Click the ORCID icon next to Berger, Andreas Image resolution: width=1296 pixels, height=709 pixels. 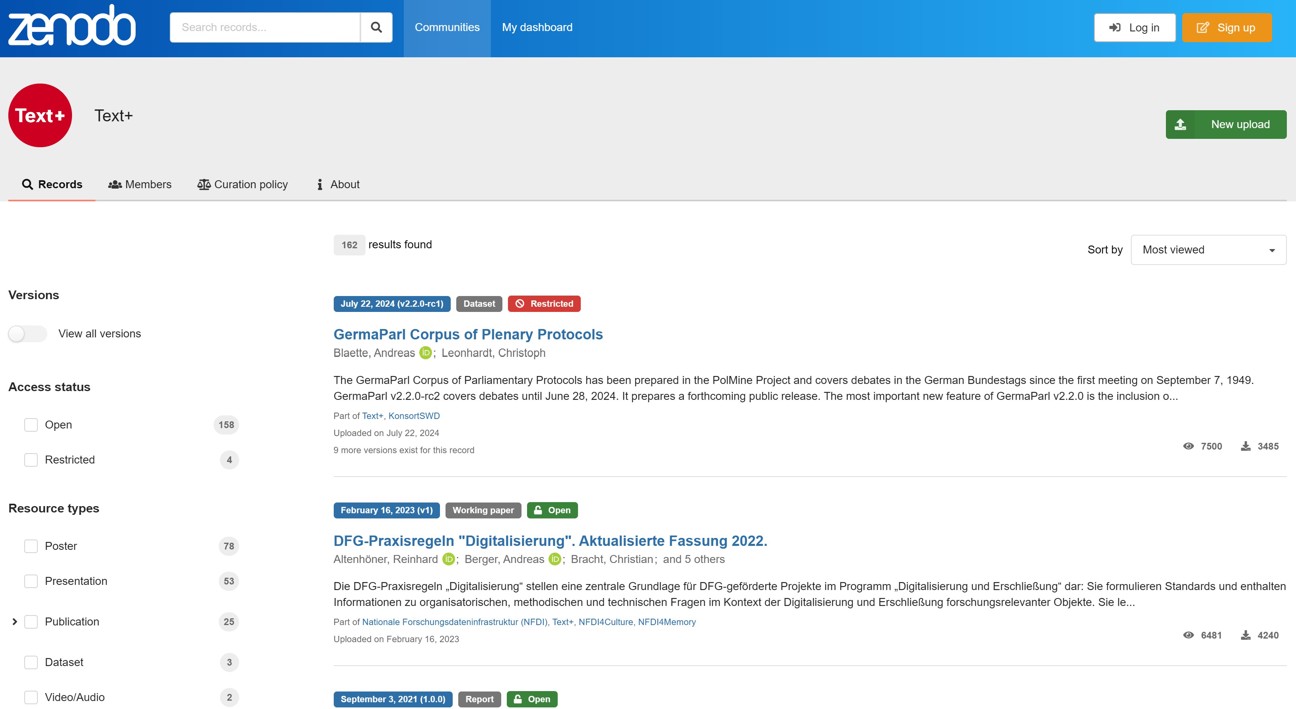554,559
